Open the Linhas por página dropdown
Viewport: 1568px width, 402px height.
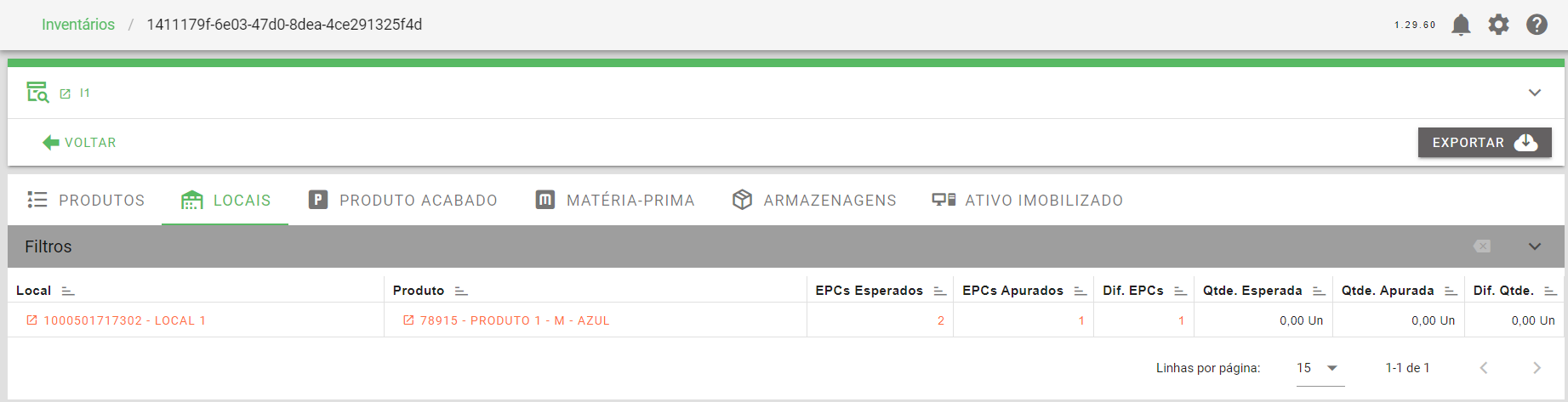[x=1320, y=369]
